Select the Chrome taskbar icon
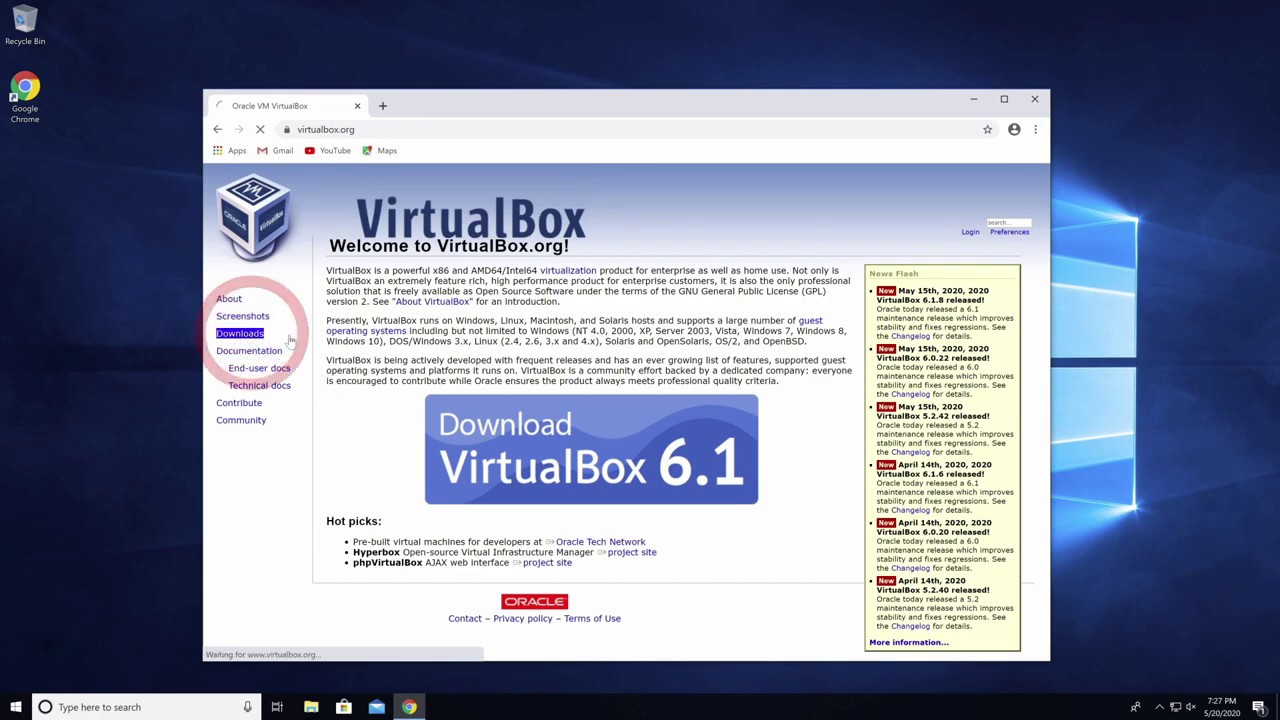The image size is (1280, 720). pos(409,707)
